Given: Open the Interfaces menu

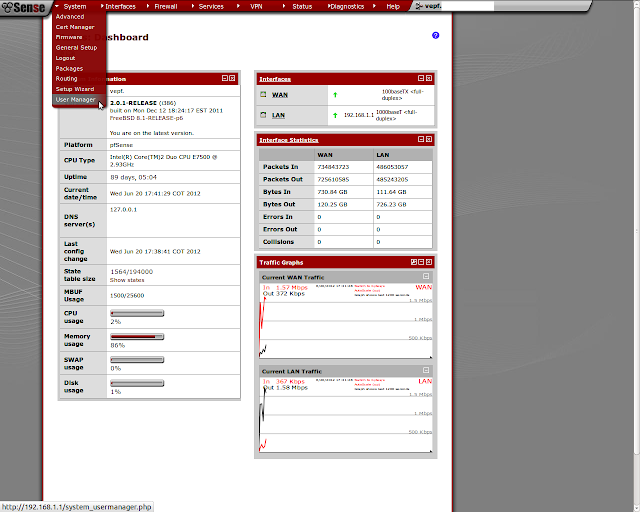Looking at the screenshot, I should point(120,7).
